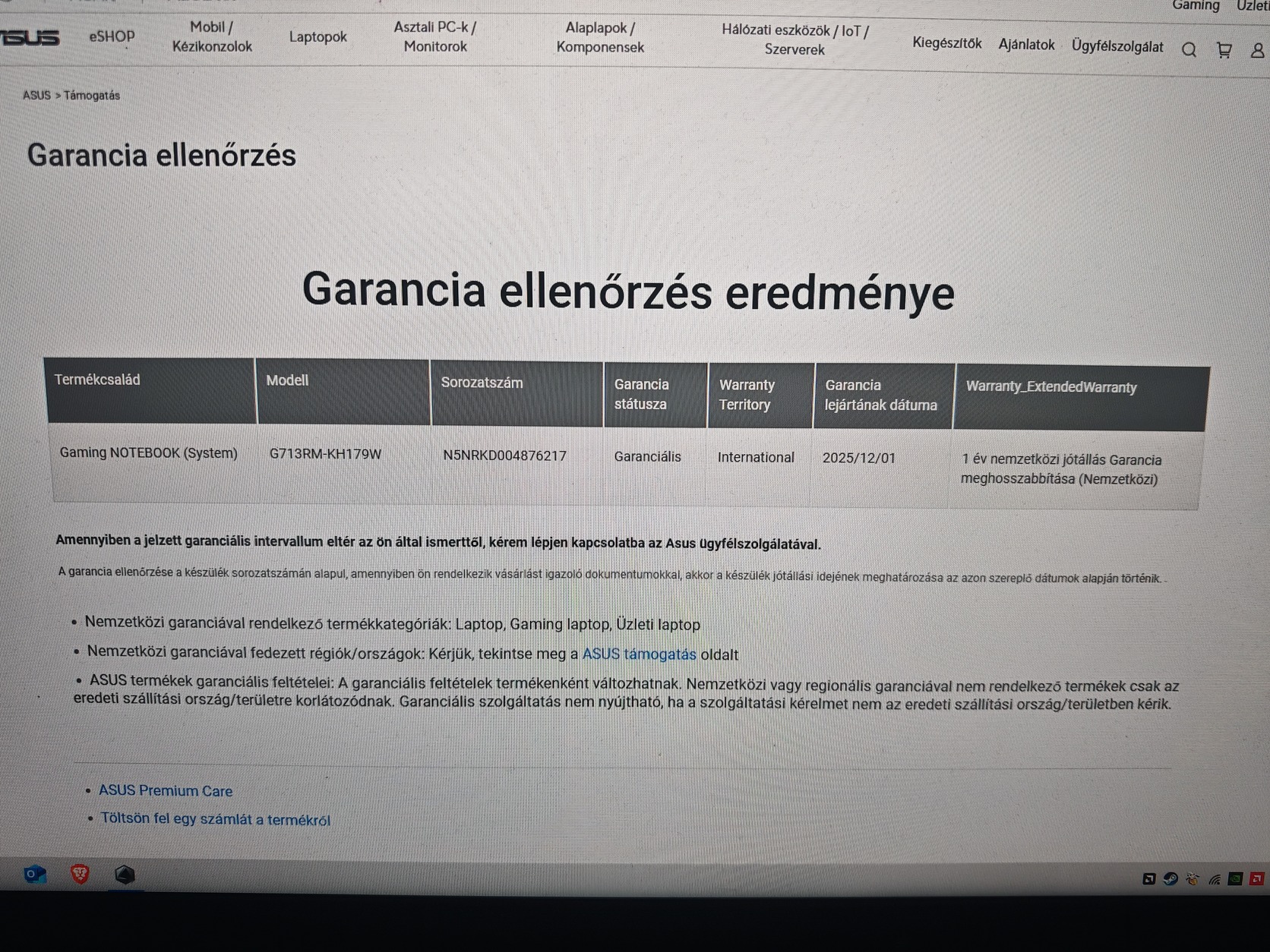Click the bee-shaped tray icon
Screen dimensions: 1270x952
point(1193,879)
